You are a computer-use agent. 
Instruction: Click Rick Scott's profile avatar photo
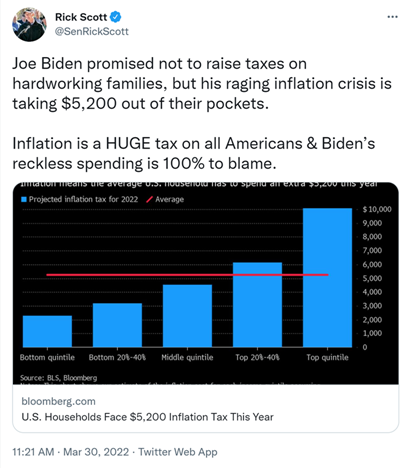pos(29,24)
